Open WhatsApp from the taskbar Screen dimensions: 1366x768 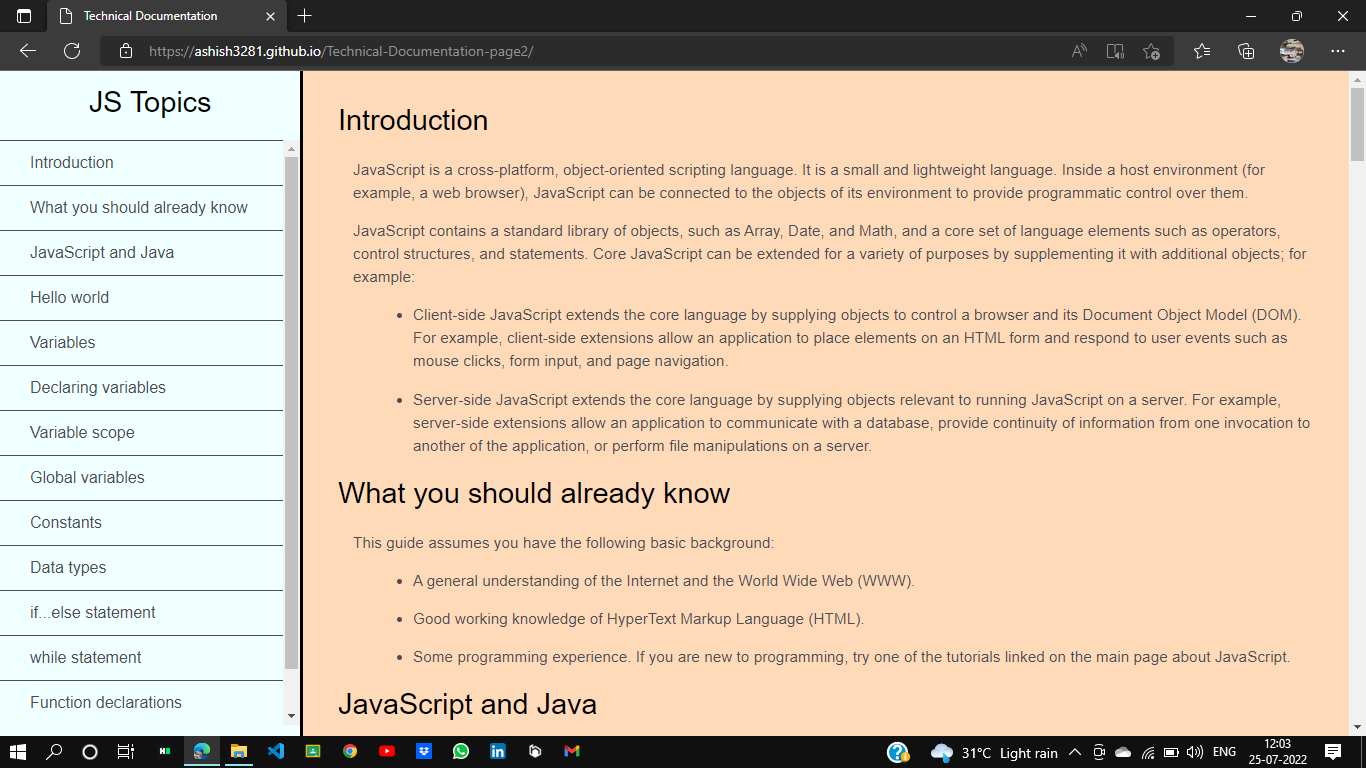pyautogui.click(x=461, y=751)
